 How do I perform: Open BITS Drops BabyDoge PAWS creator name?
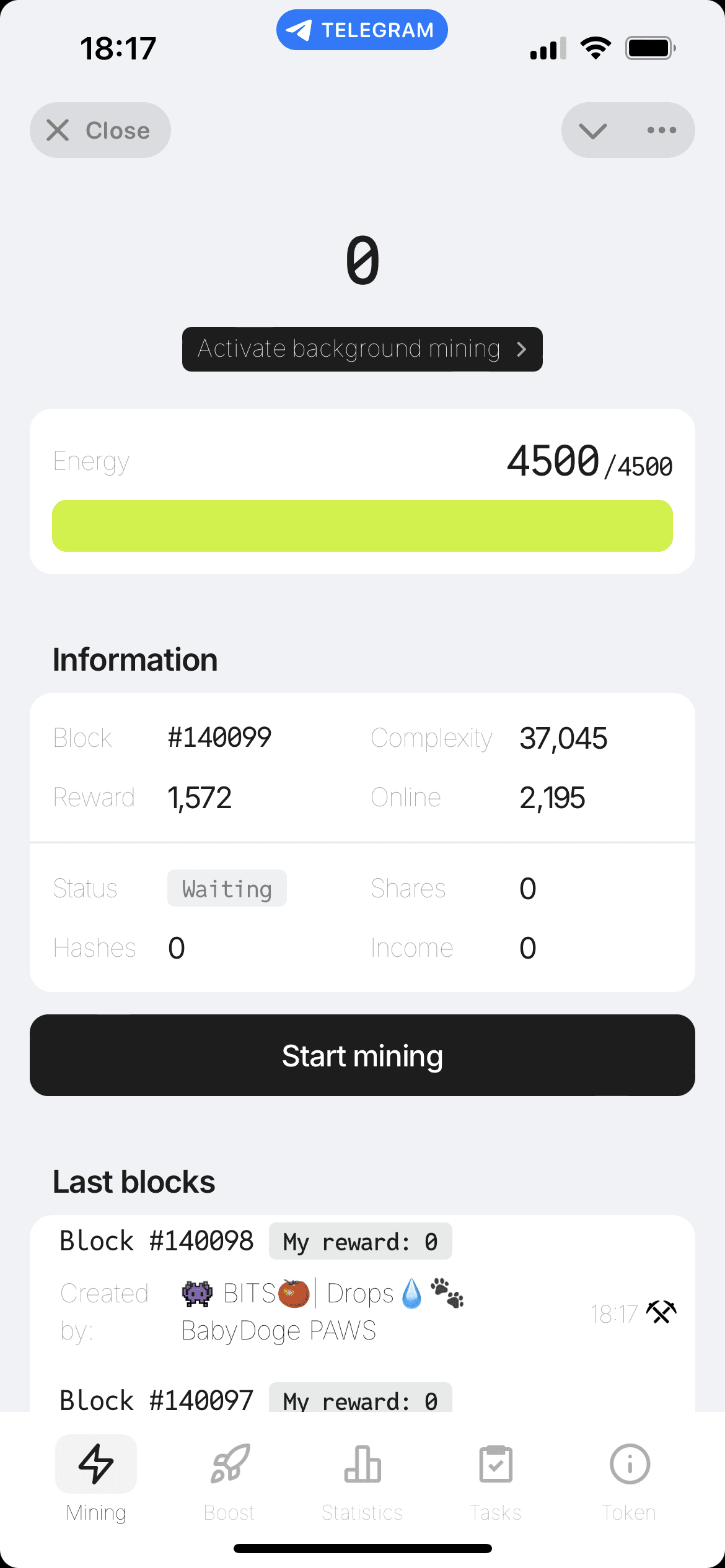point(323,1312)
